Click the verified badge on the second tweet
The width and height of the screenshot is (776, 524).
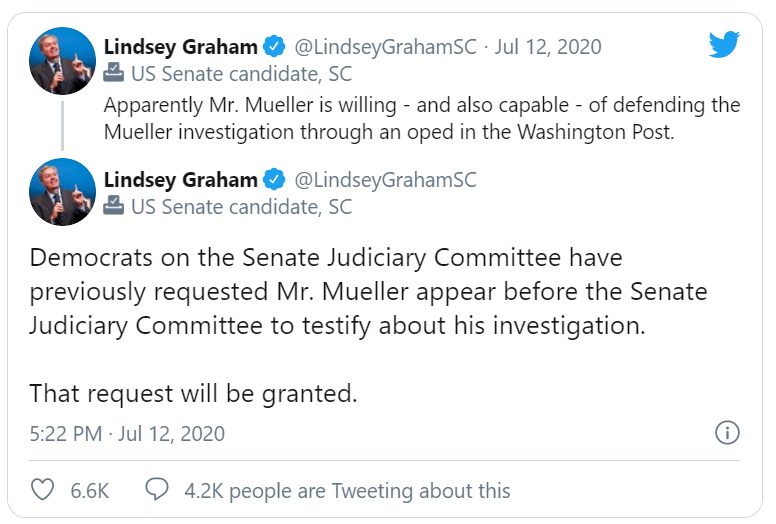[274, 180]
